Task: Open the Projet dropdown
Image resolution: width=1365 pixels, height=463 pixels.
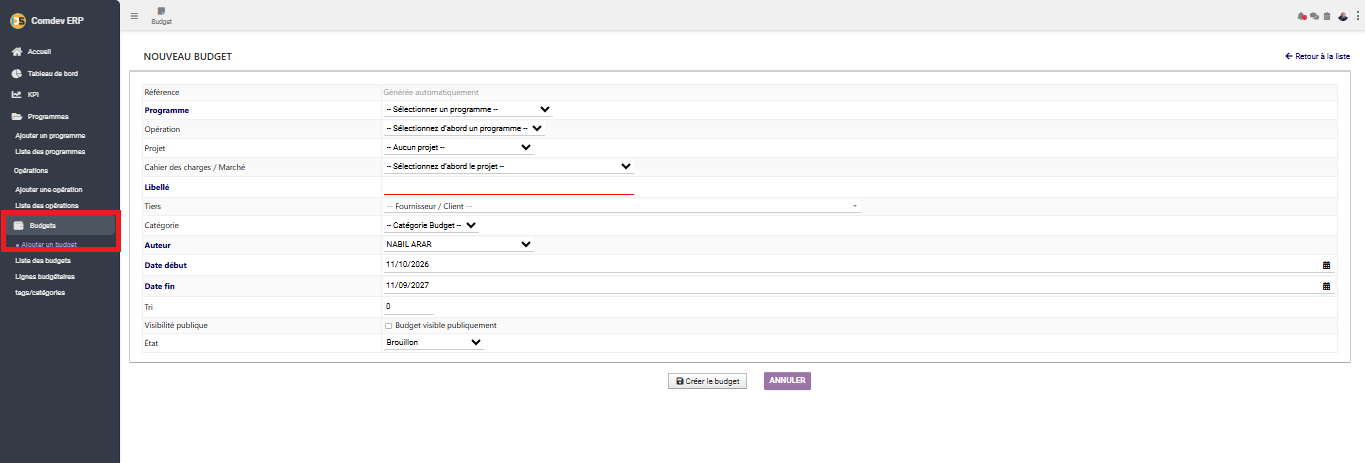Action: point(459,147)
